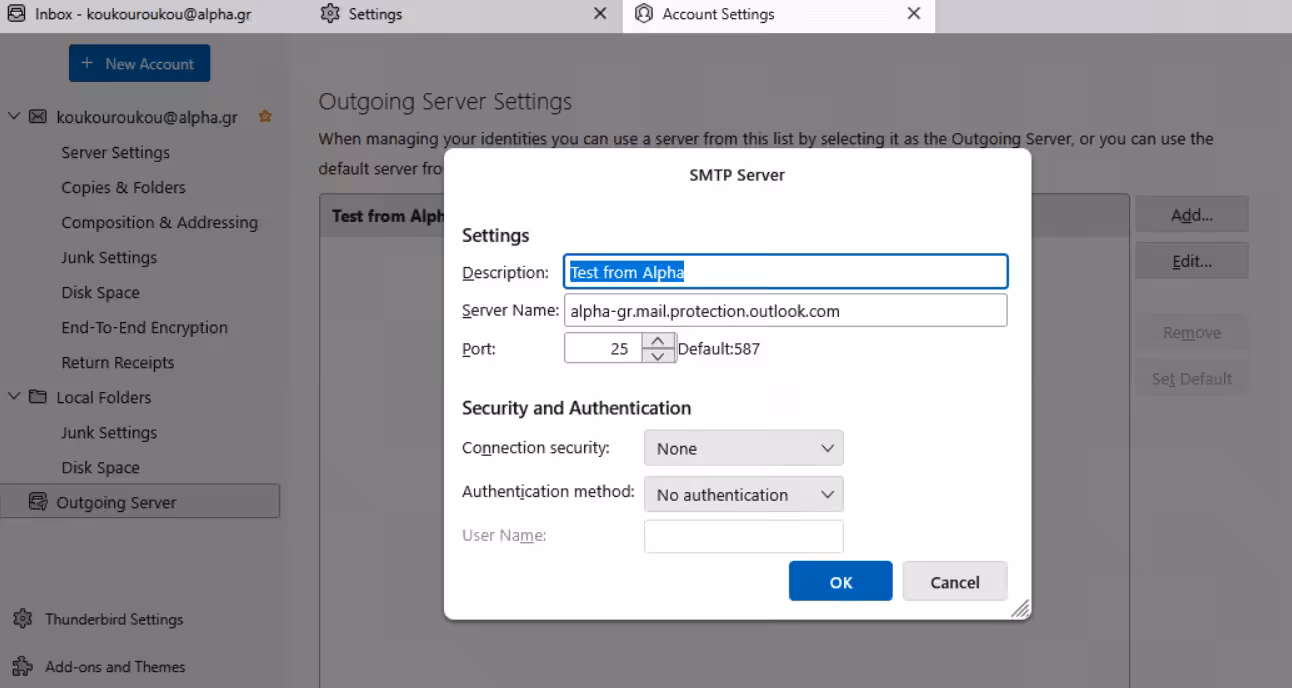Viewport: 1292px width, 688px height.
Task: Click the star icon beside koukouroukou@alpha.gr
Action: [x=265, y=117]
